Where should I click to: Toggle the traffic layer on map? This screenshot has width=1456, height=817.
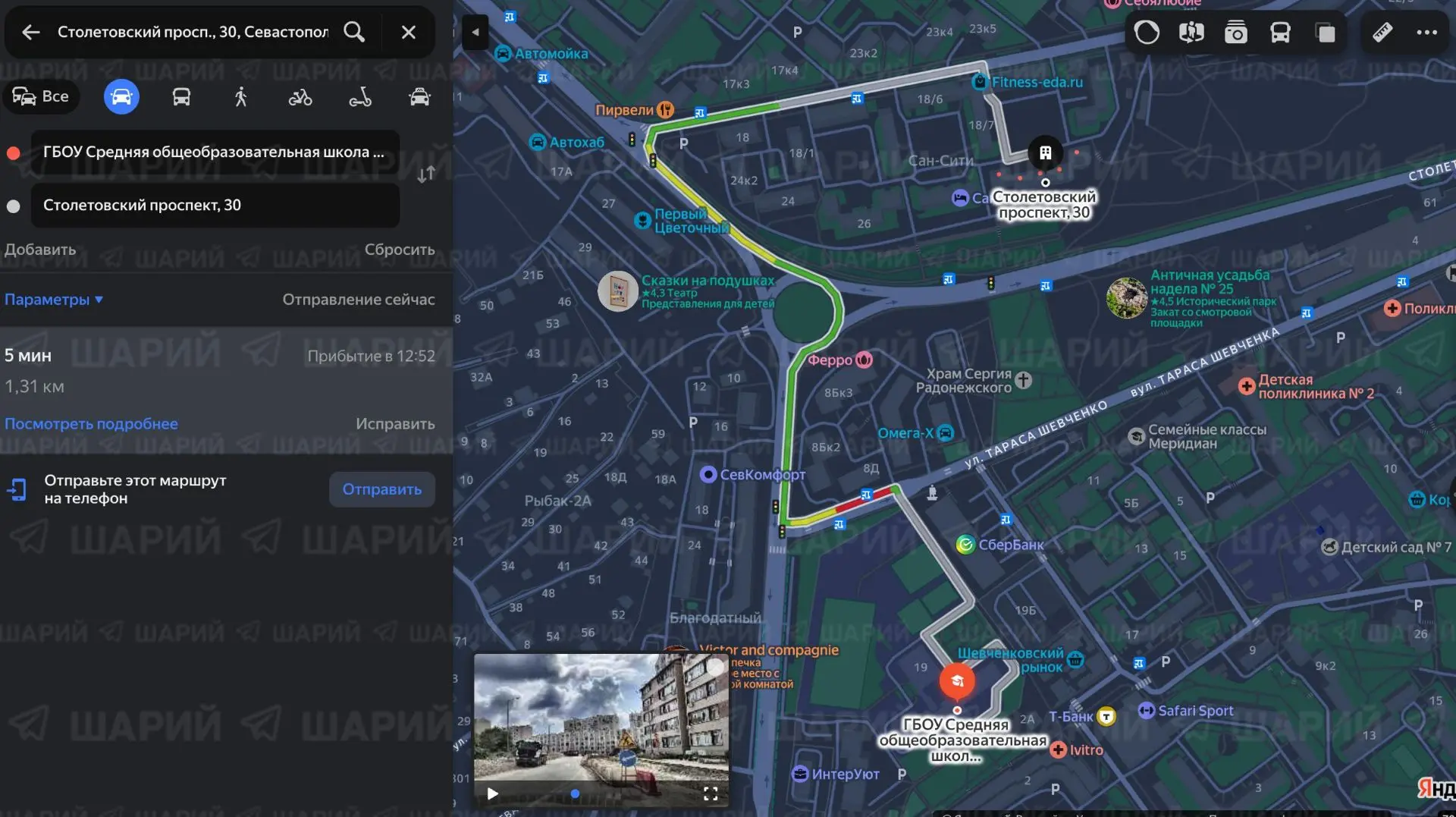pyautogui.click(x=1147, y=33)
